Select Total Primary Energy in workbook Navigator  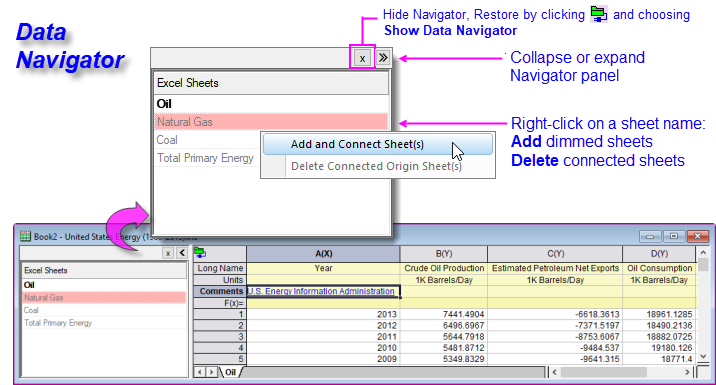(x=104, y=323)
